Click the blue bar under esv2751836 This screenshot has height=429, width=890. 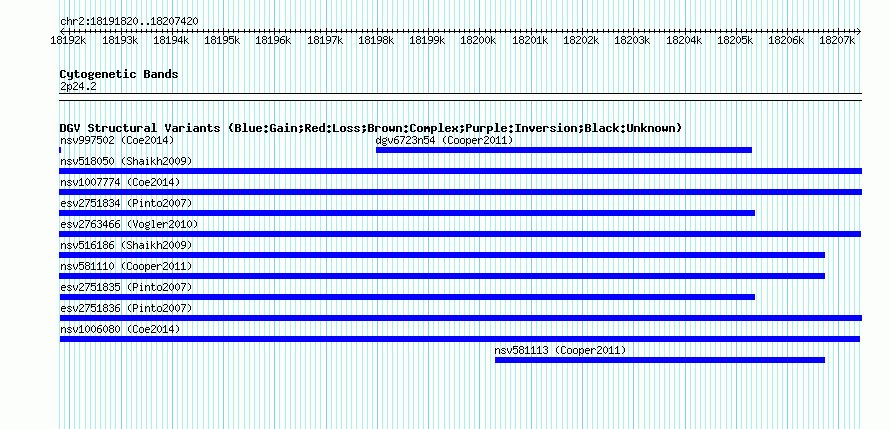pyautogui.click(x=460, y=318)
